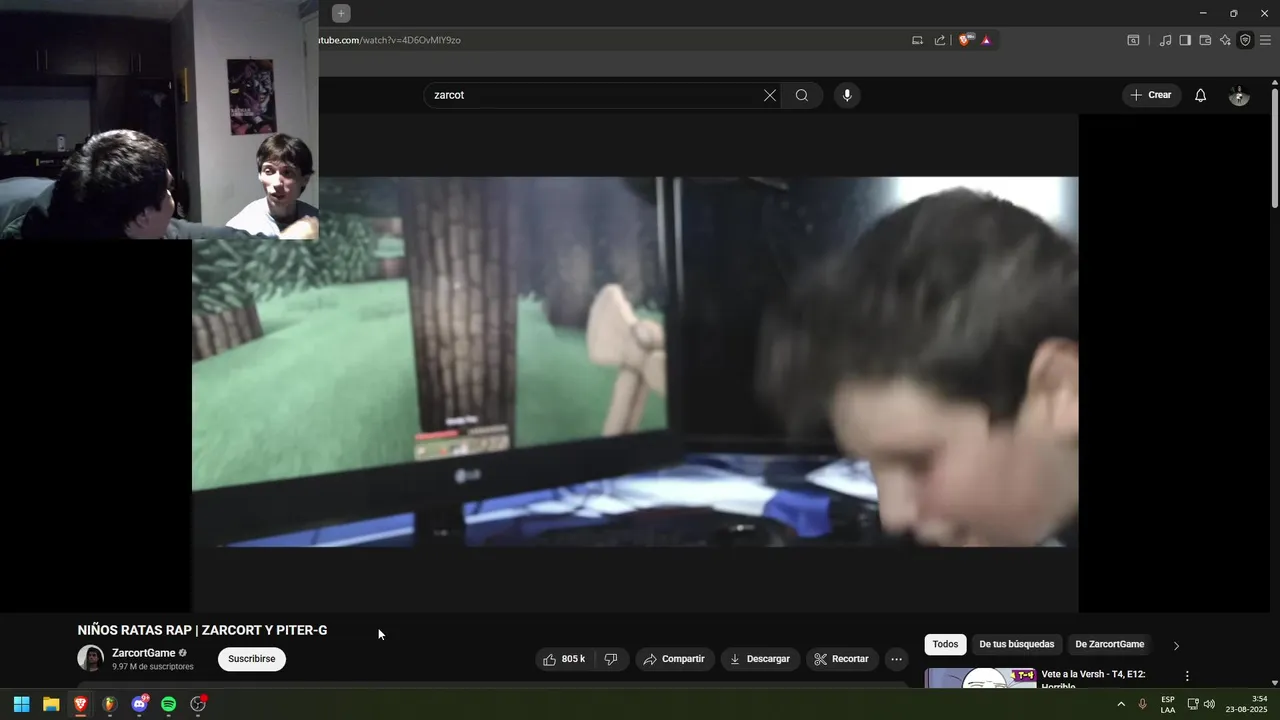Open the ZarcortGame channel name link
Image resolution: width=1280 pixels, height=720 pixels.
tap(143, 653)
